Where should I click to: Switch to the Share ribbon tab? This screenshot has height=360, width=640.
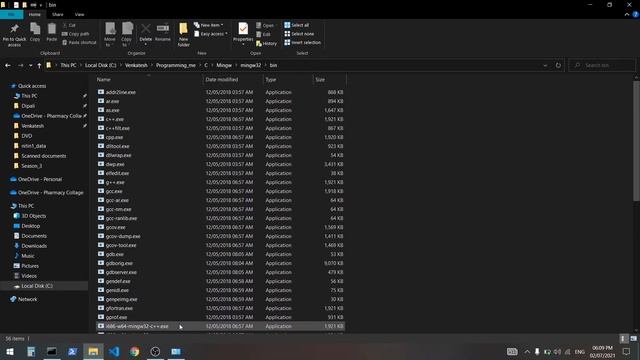(58, 14)
